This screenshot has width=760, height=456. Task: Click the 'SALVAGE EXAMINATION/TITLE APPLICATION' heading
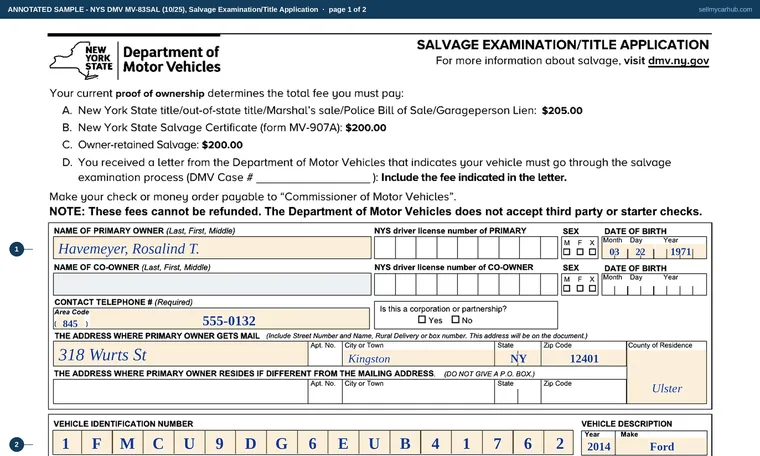(563, 45)
